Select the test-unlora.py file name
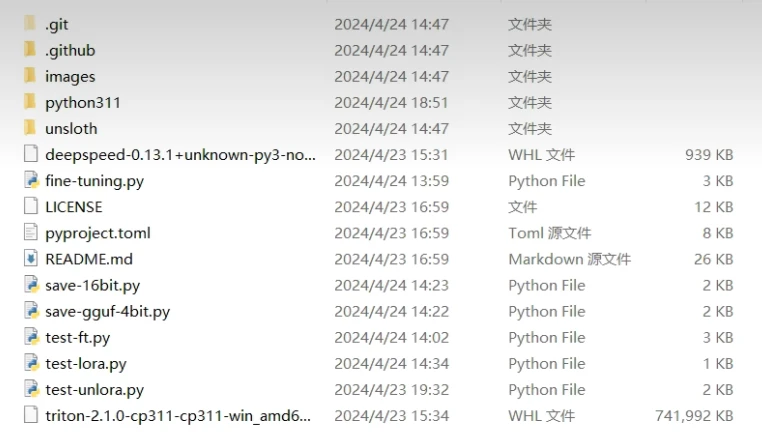 pos(94,390)
